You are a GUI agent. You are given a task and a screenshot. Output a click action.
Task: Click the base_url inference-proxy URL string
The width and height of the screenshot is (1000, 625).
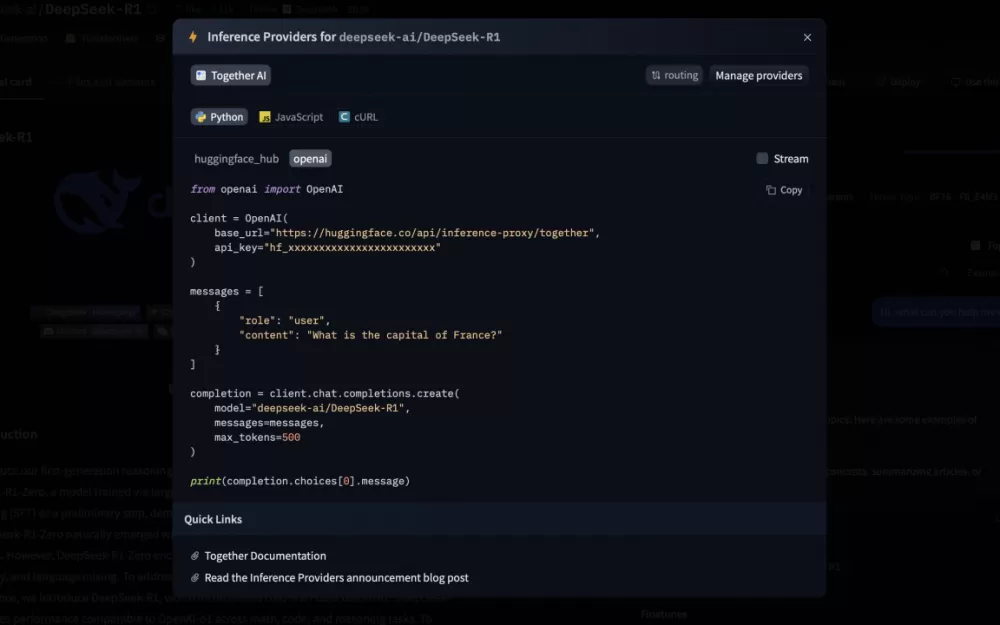(x=433, y=233)
